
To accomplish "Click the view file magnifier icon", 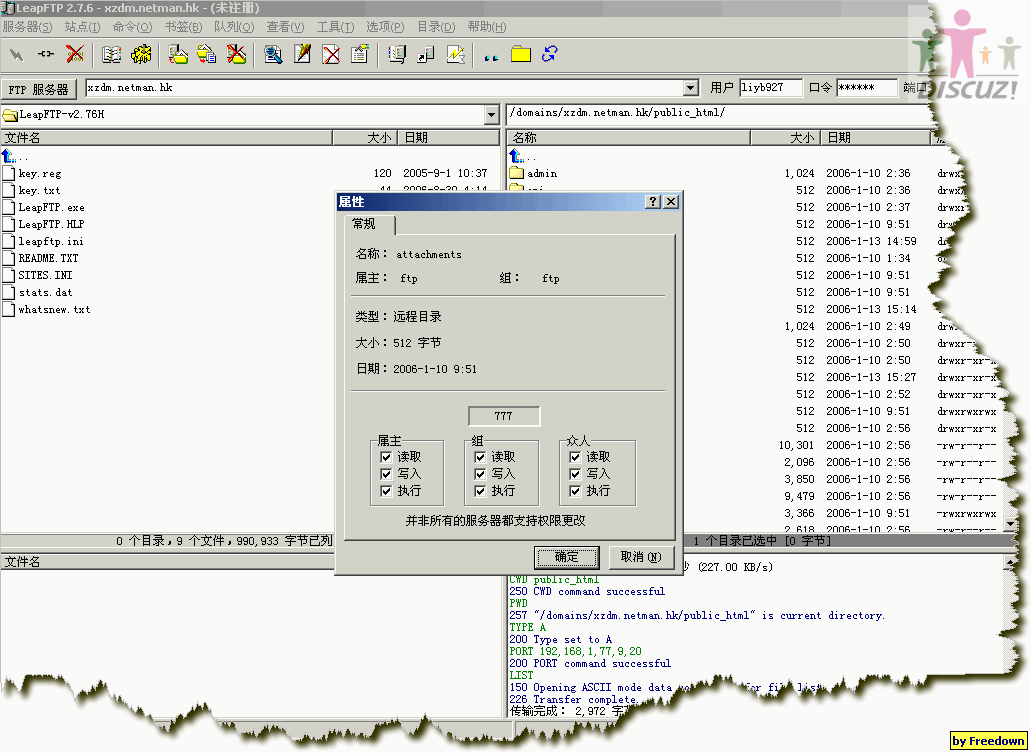I will point(273,55).
